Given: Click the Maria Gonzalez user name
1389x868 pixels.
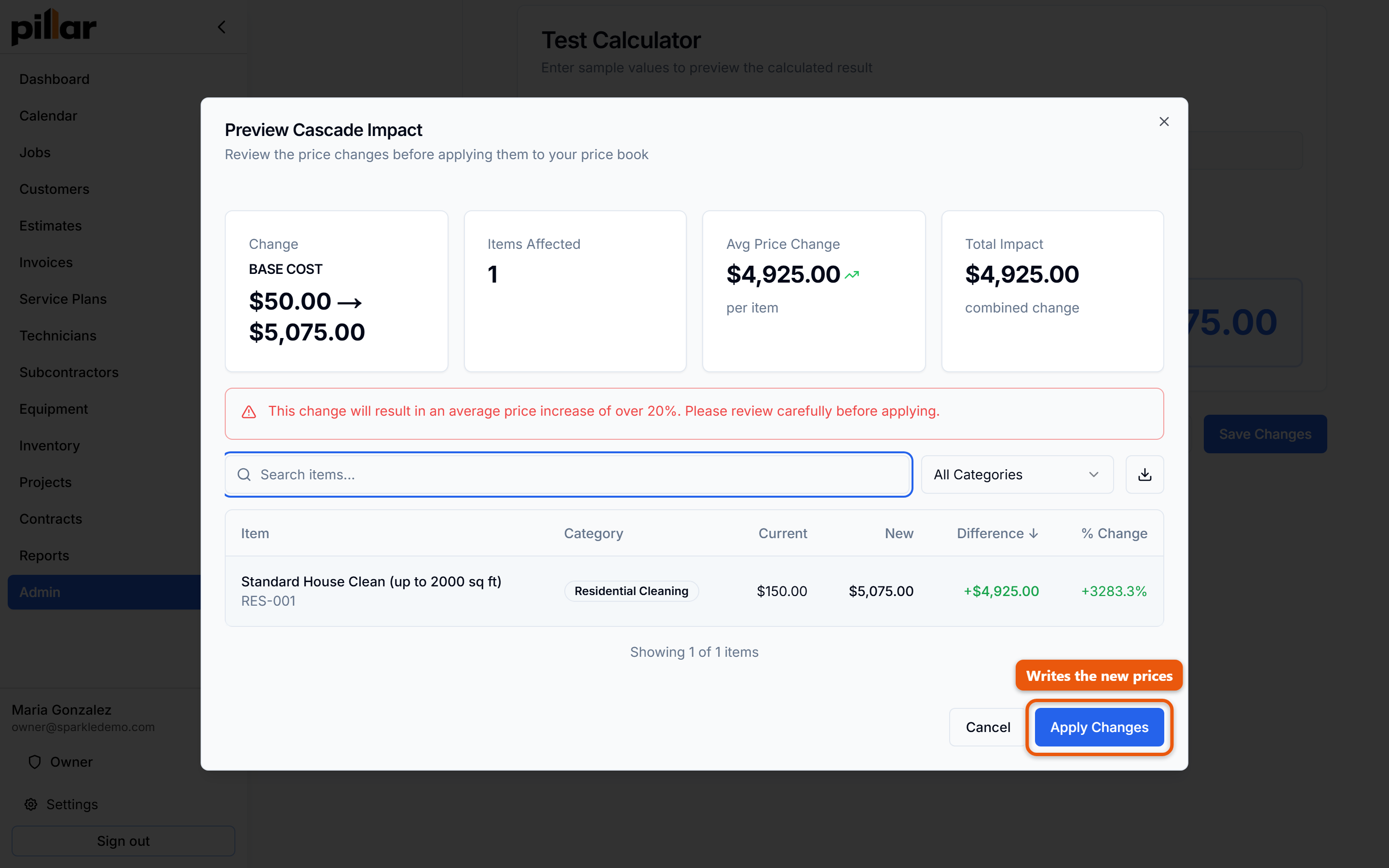Looking at the screenshot, I should [x=61, y=709].
